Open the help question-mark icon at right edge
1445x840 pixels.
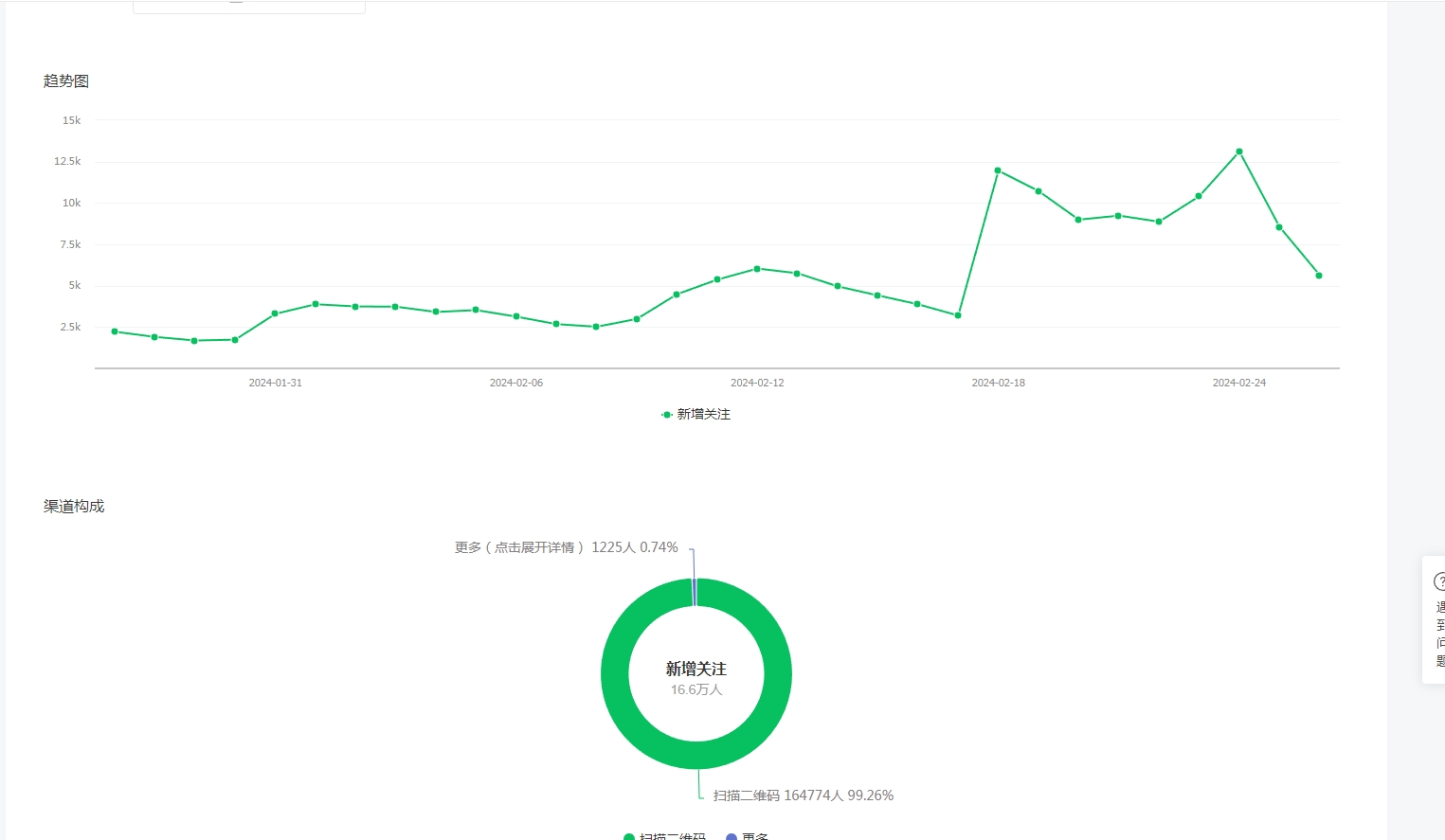(1439, 581)
